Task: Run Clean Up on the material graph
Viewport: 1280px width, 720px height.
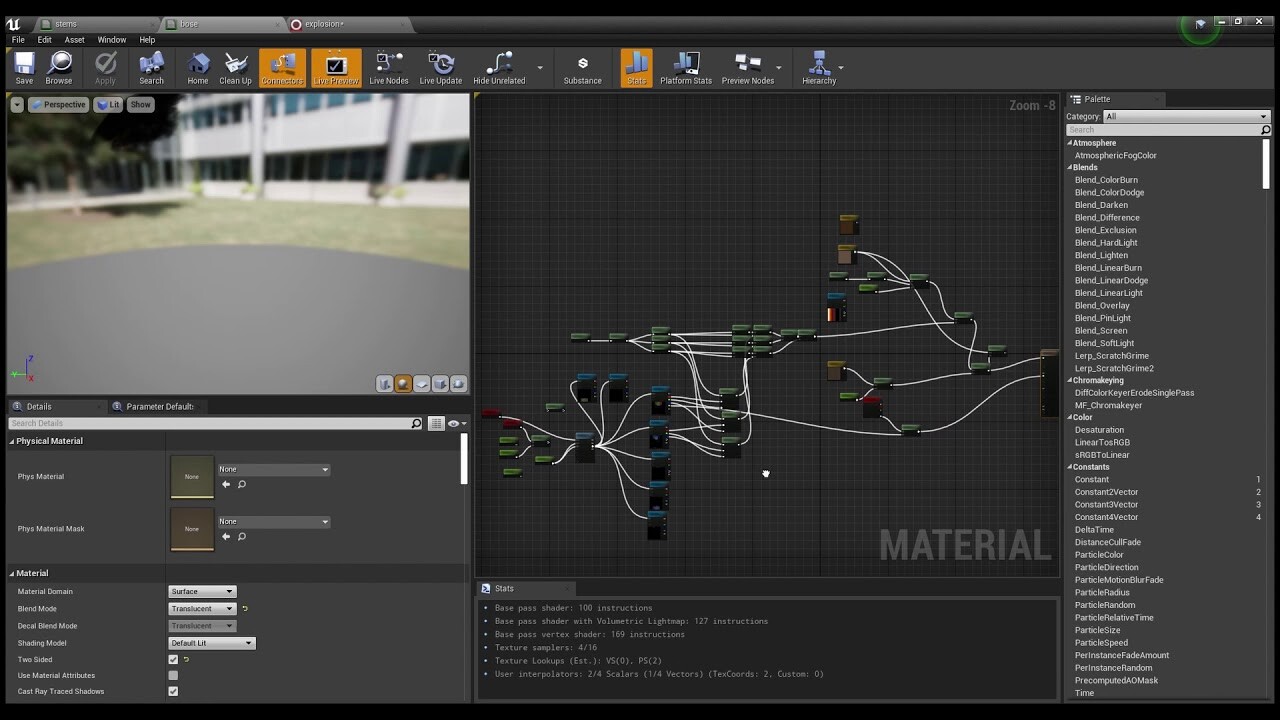Action: pyautogui.click(x=235, y=67)
